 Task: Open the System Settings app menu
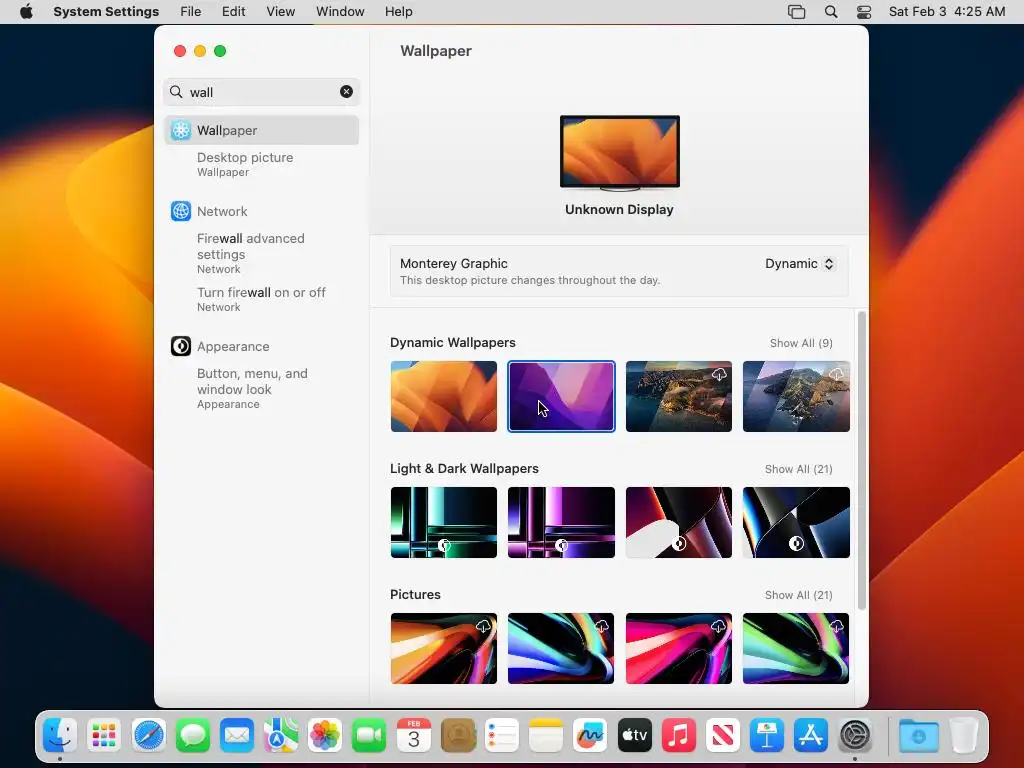pos(106,12)
